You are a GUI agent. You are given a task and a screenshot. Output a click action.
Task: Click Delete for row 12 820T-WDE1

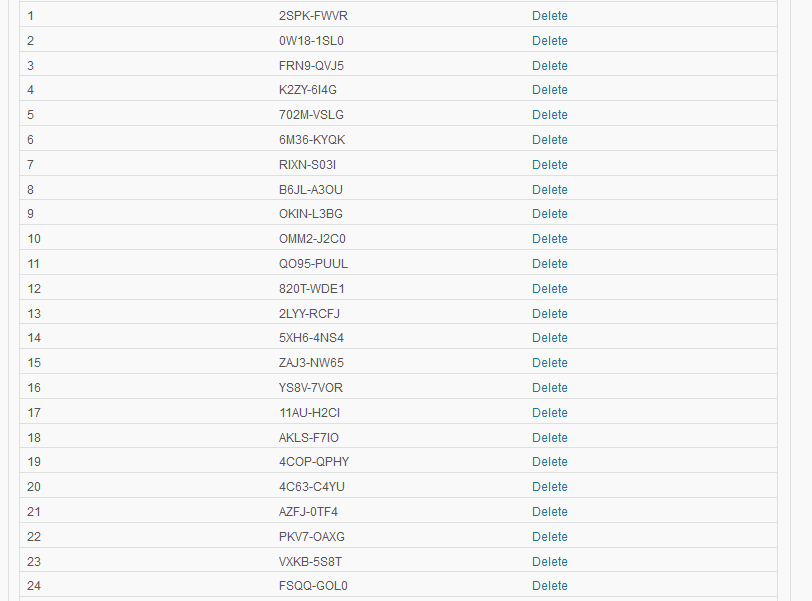click(x=549, y=289)
